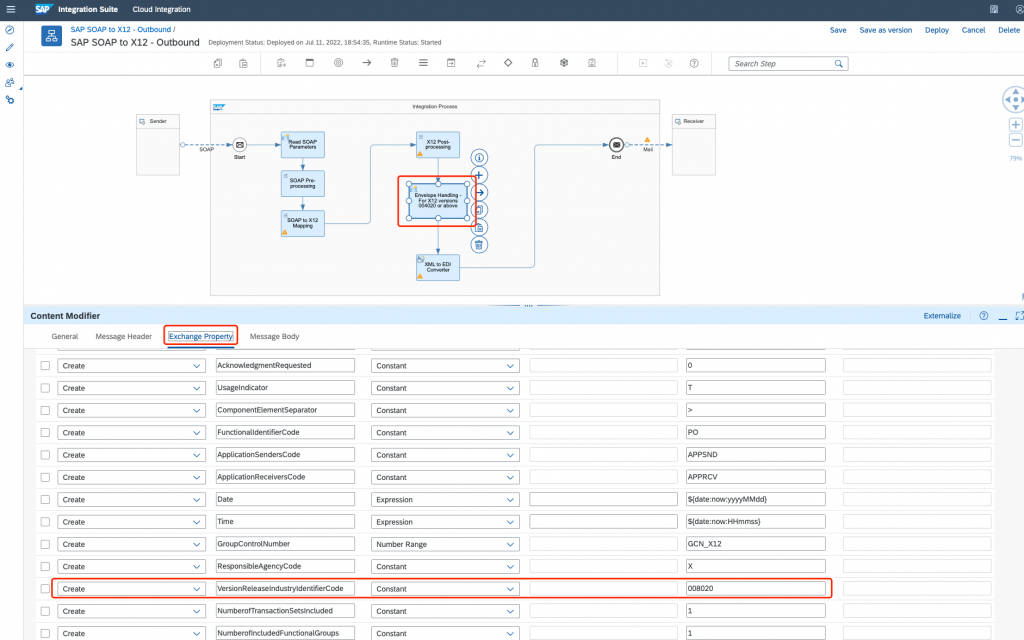Switch to the General tab
Image resolution: width=1024 pixels, height=640 pixels.
65,336
